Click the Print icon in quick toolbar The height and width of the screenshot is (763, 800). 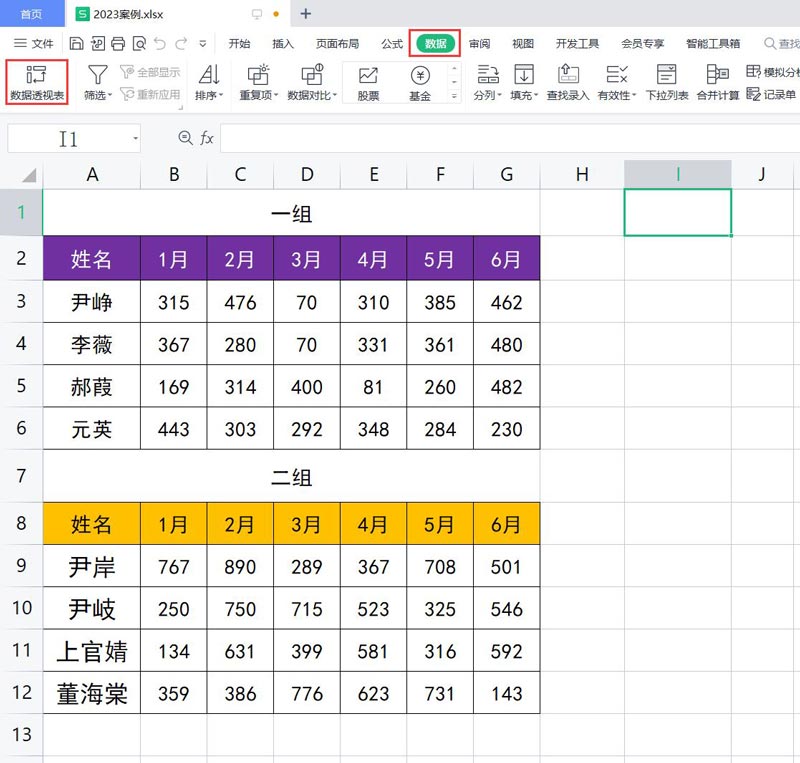tap(118, 44)
